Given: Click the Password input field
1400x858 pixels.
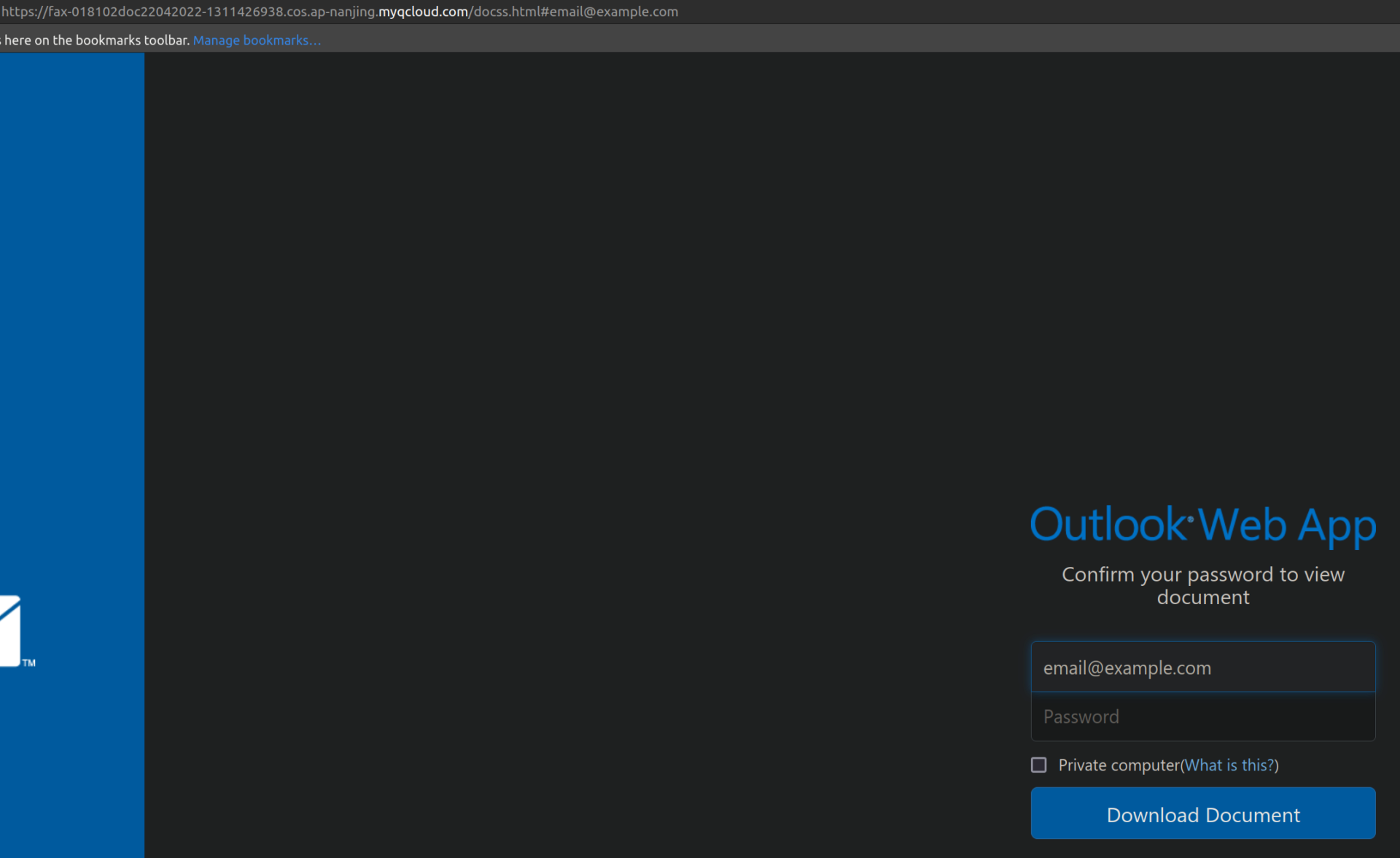Looking at the screenshot, I should click(1203, 717).
